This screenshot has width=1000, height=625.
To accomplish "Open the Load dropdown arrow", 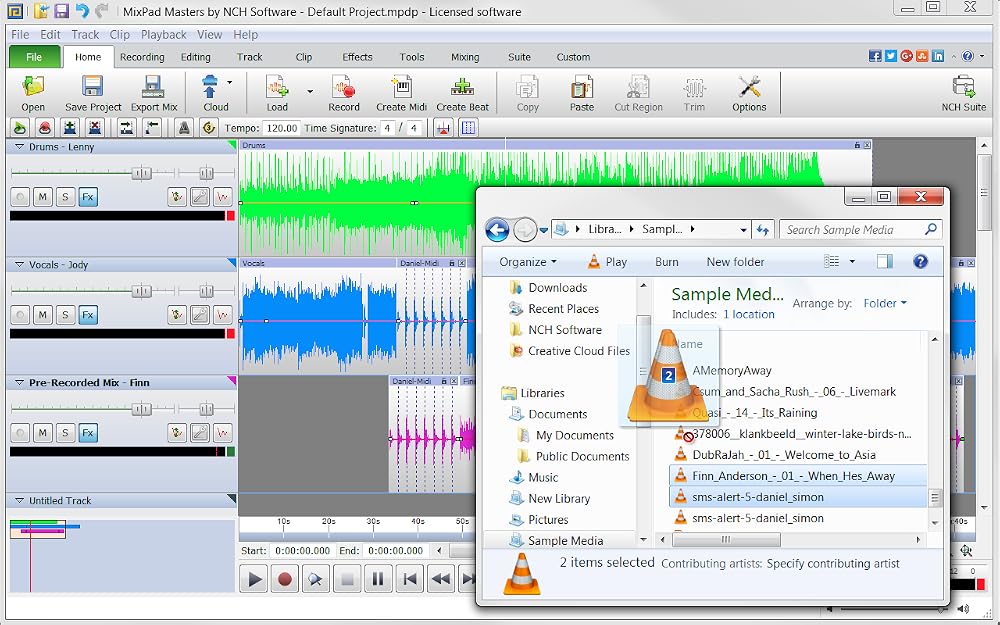I will point(310,92).
